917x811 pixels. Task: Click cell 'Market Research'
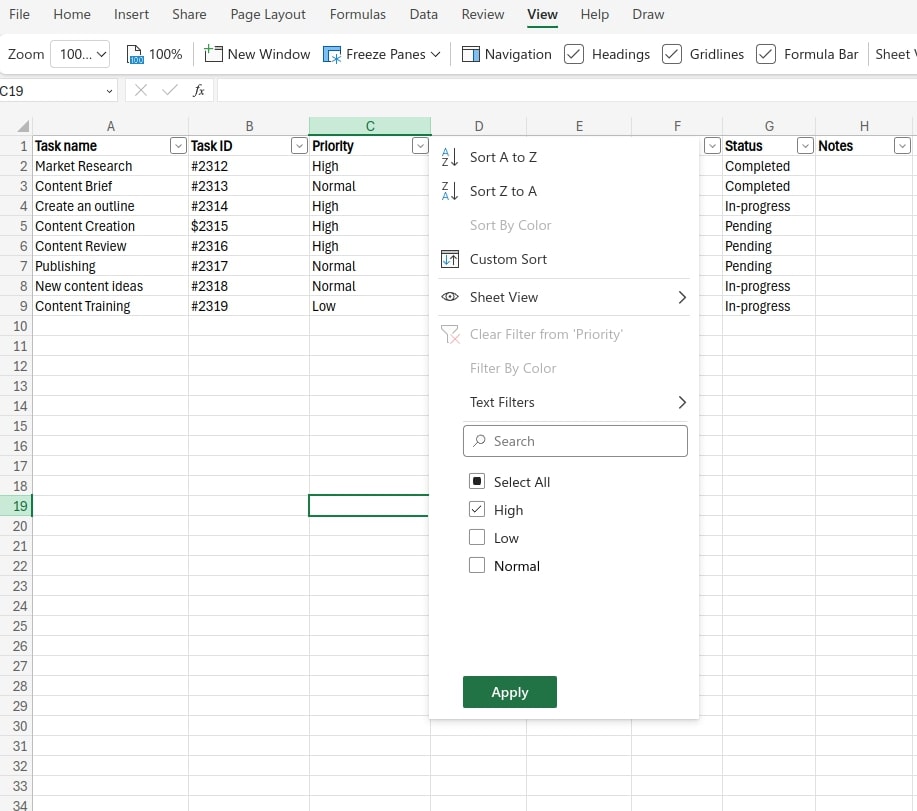click(111, 166)
